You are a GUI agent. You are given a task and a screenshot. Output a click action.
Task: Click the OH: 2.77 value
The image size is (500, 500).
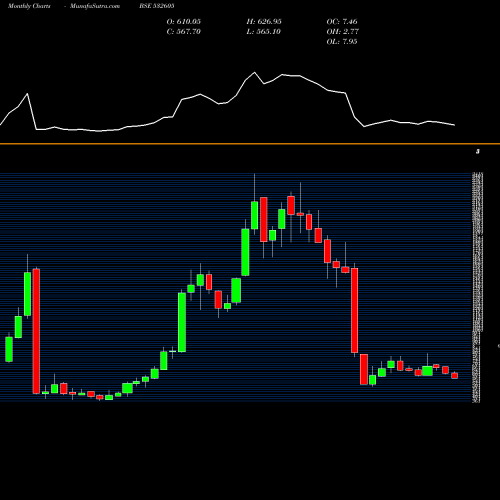[343, 32]
